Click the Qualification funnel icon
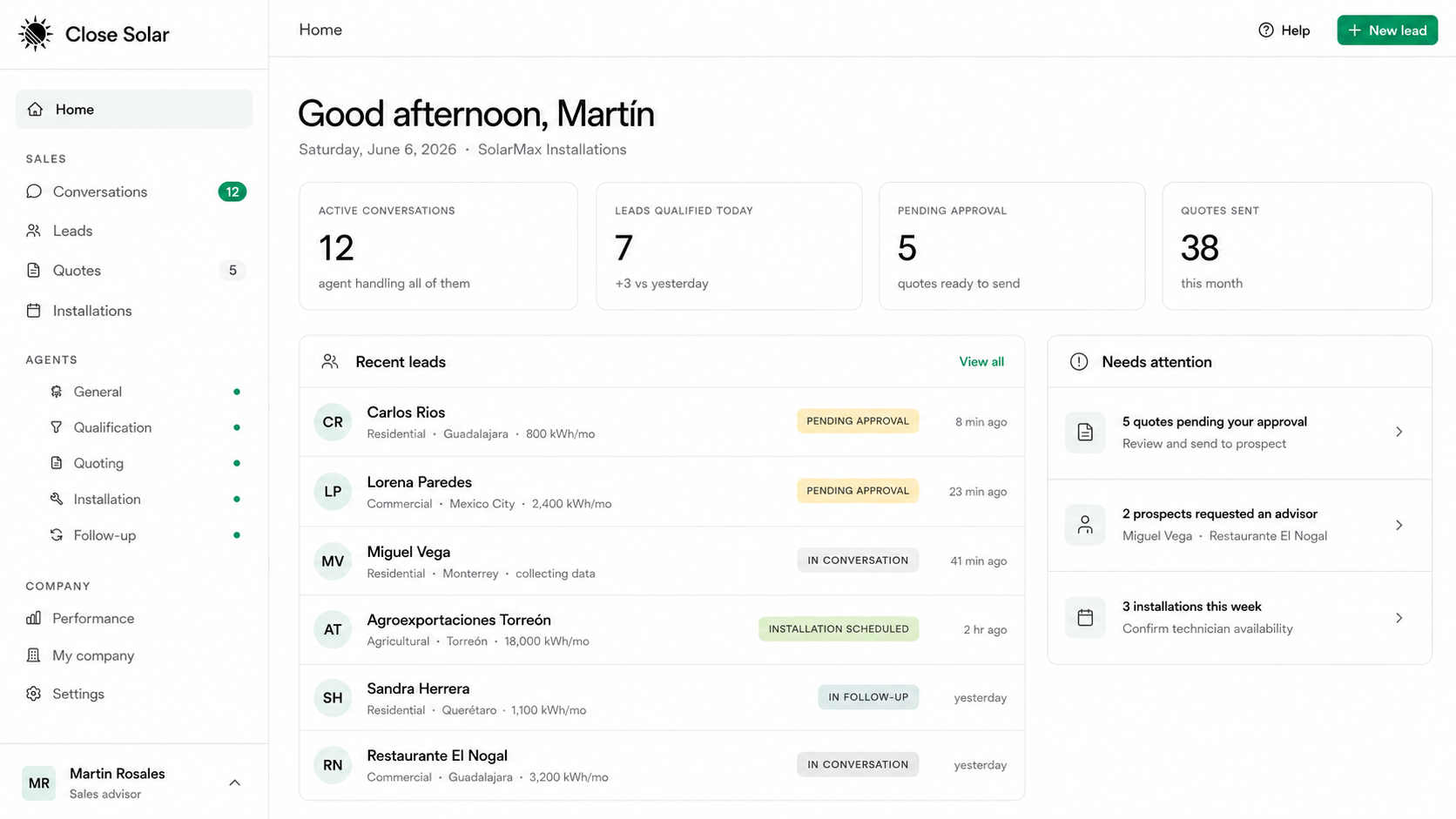The height and width of the screenshot is (819, 1456). tap(57, 427)
